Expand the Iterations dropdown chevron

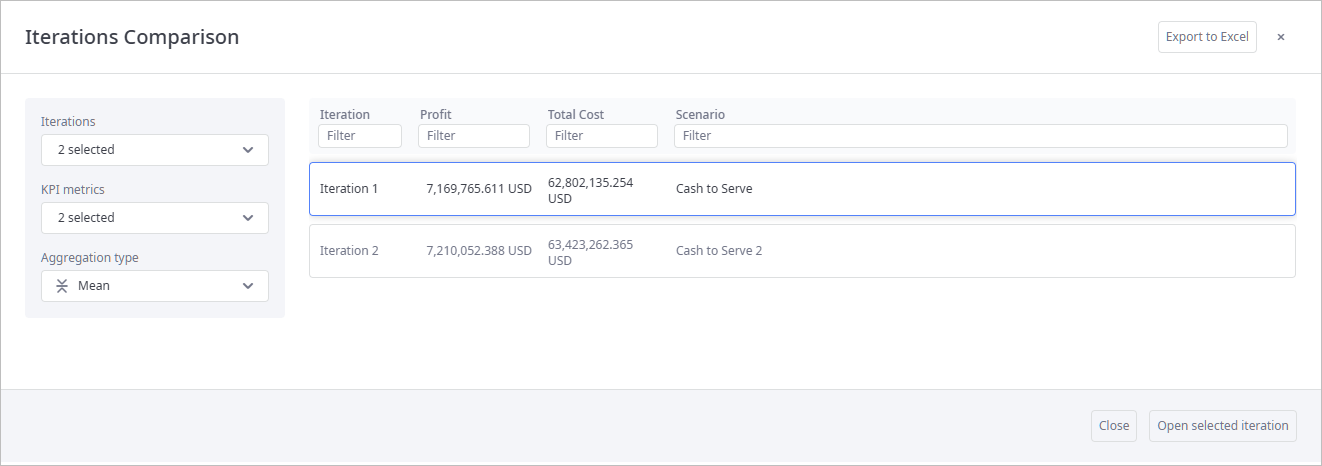(x=248, y=150)
